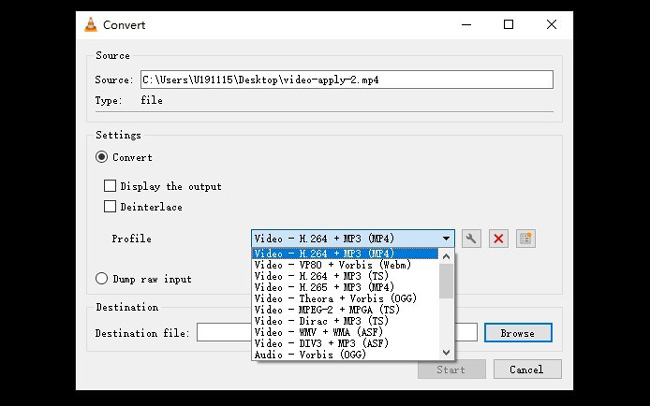Viewport: 650px width, 406px height.
Task: Click the Start button
Action: (x=451, y=369)
